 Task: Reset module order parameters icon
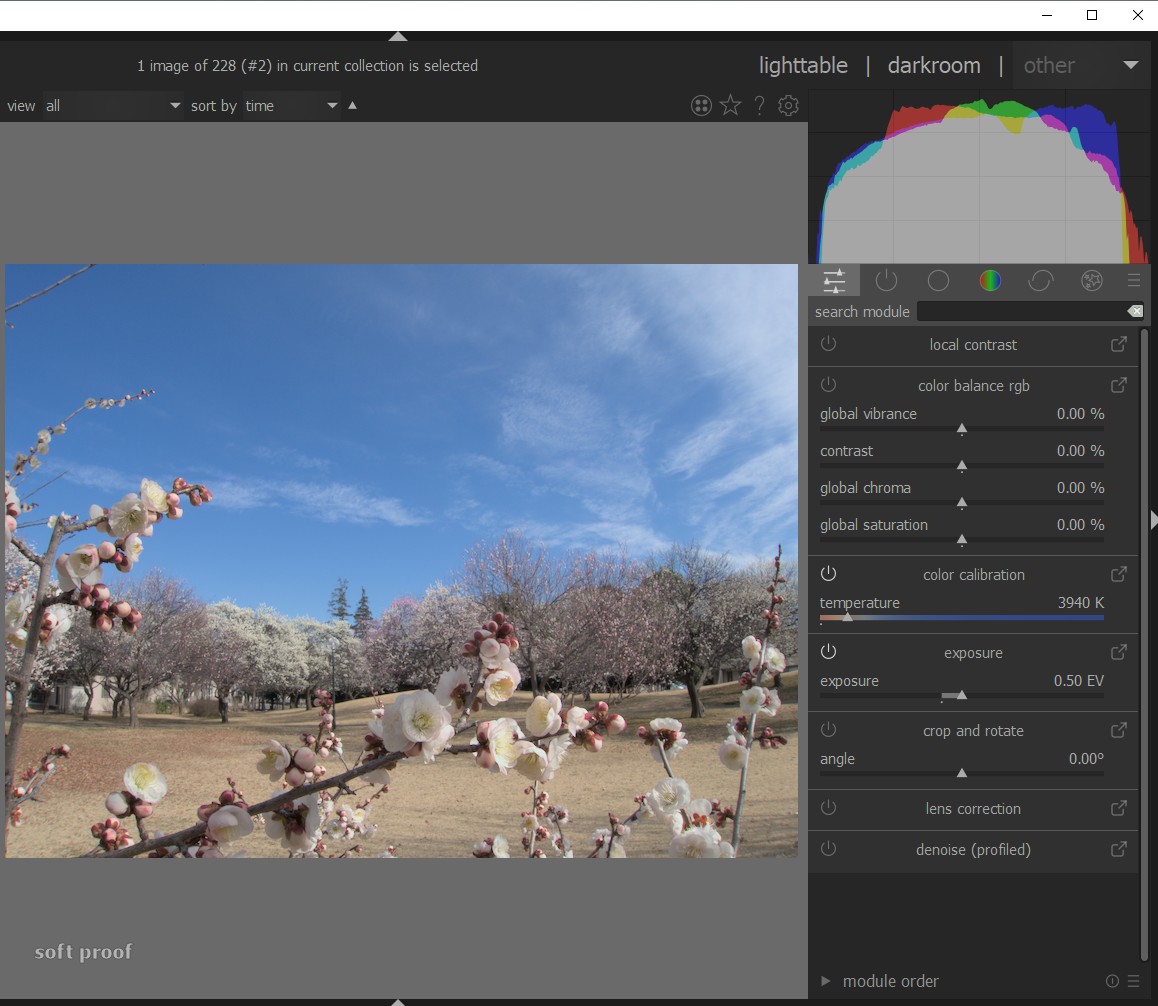tap(1111, 981)
